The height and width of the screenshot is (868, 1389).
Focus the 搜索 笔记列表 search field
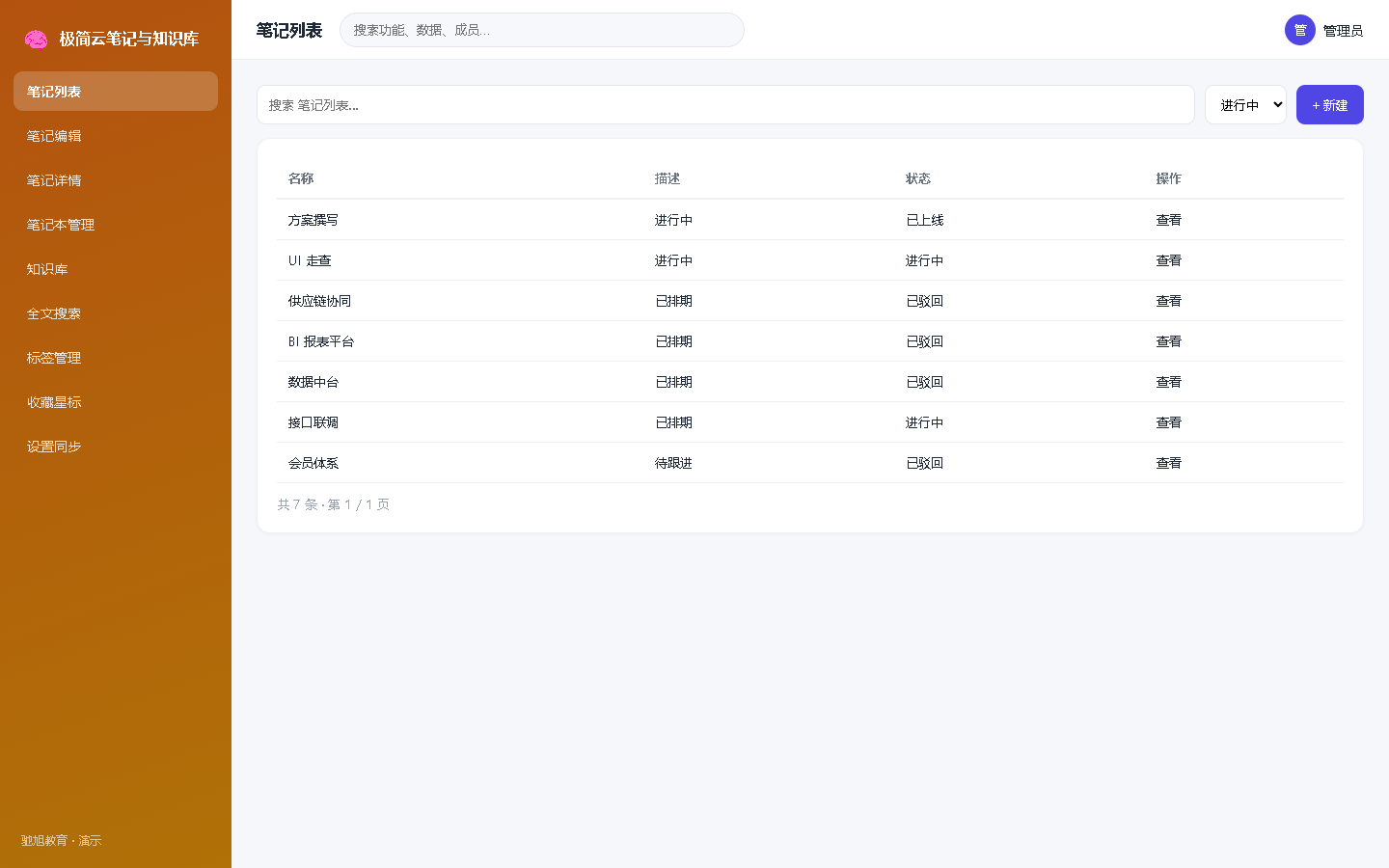[x=725, y=105]
